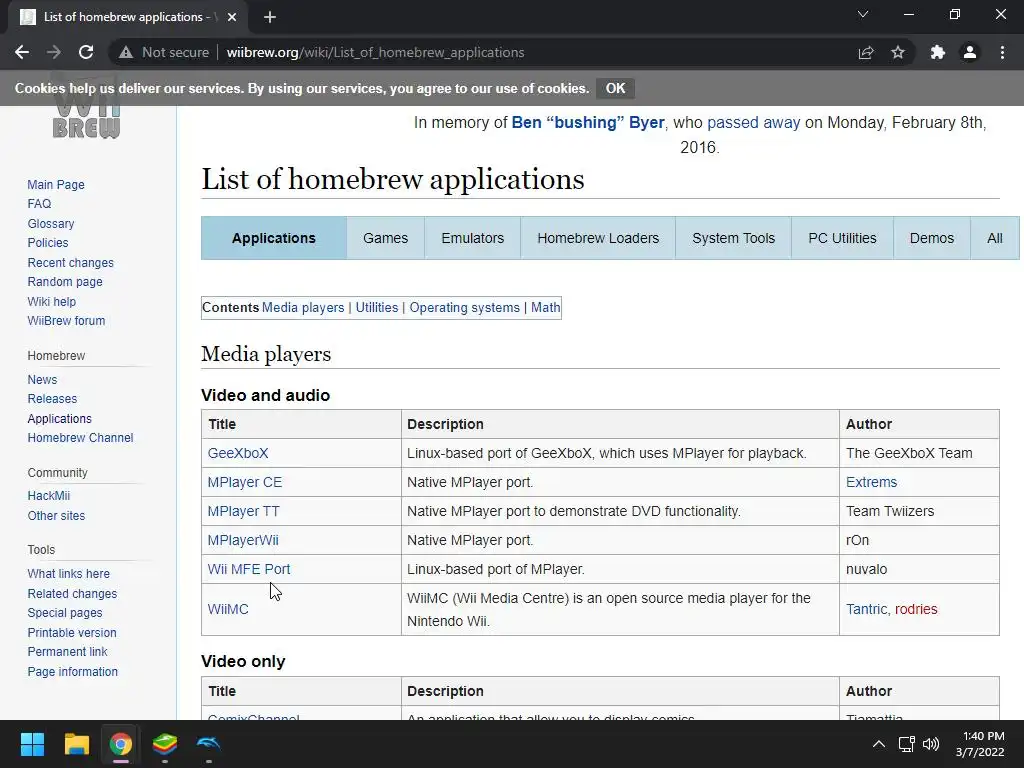Open the Demos tab
Viewport: 1024px width, 768px height.
(x=932, y=238)
